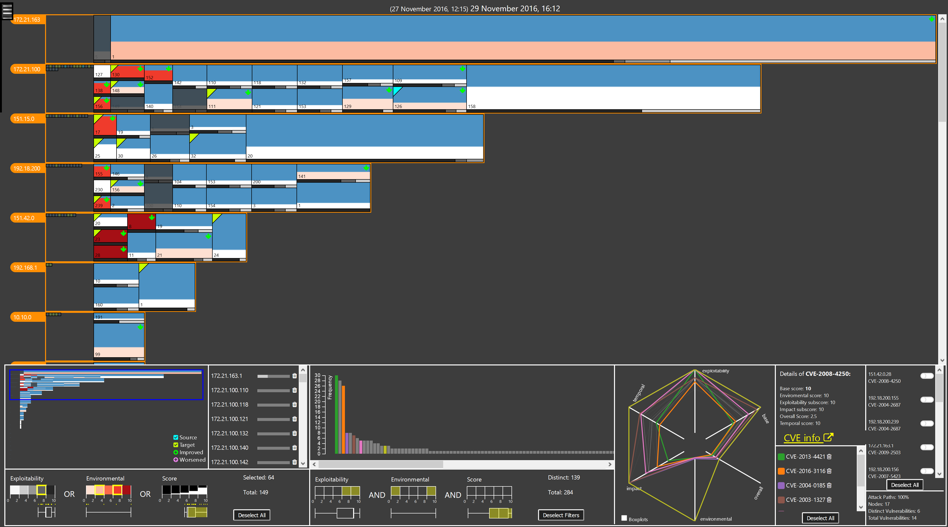
Task: Click Deselect All in host panel
Action: pos(252,516)
